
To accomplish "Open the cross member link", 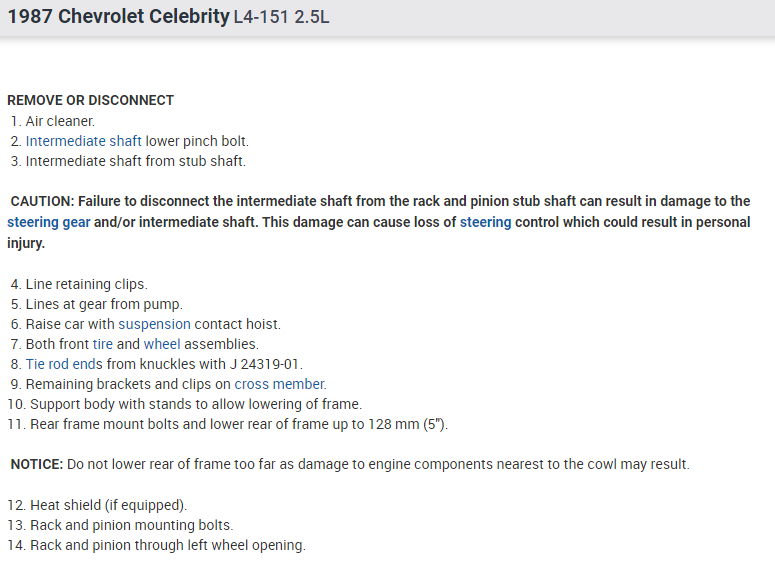I will pyautogui.click(x=279, y=384).
